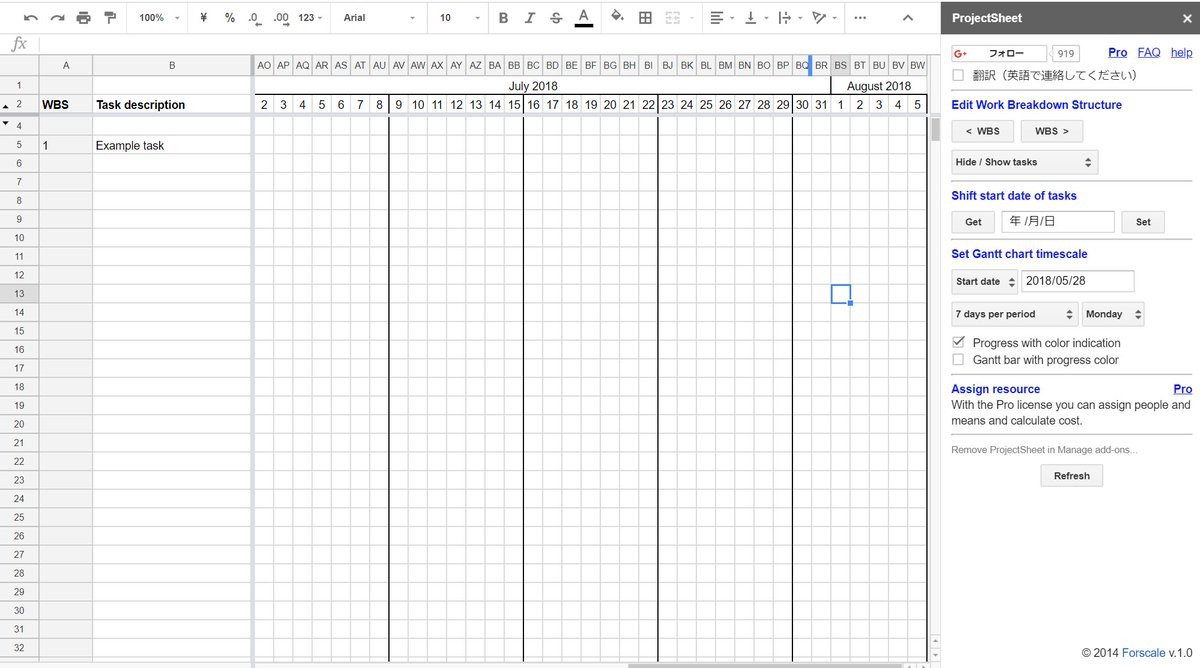Screen dimensions: 1200x668
Task: Select the 'Example task' cell
Action: (172, 145)
